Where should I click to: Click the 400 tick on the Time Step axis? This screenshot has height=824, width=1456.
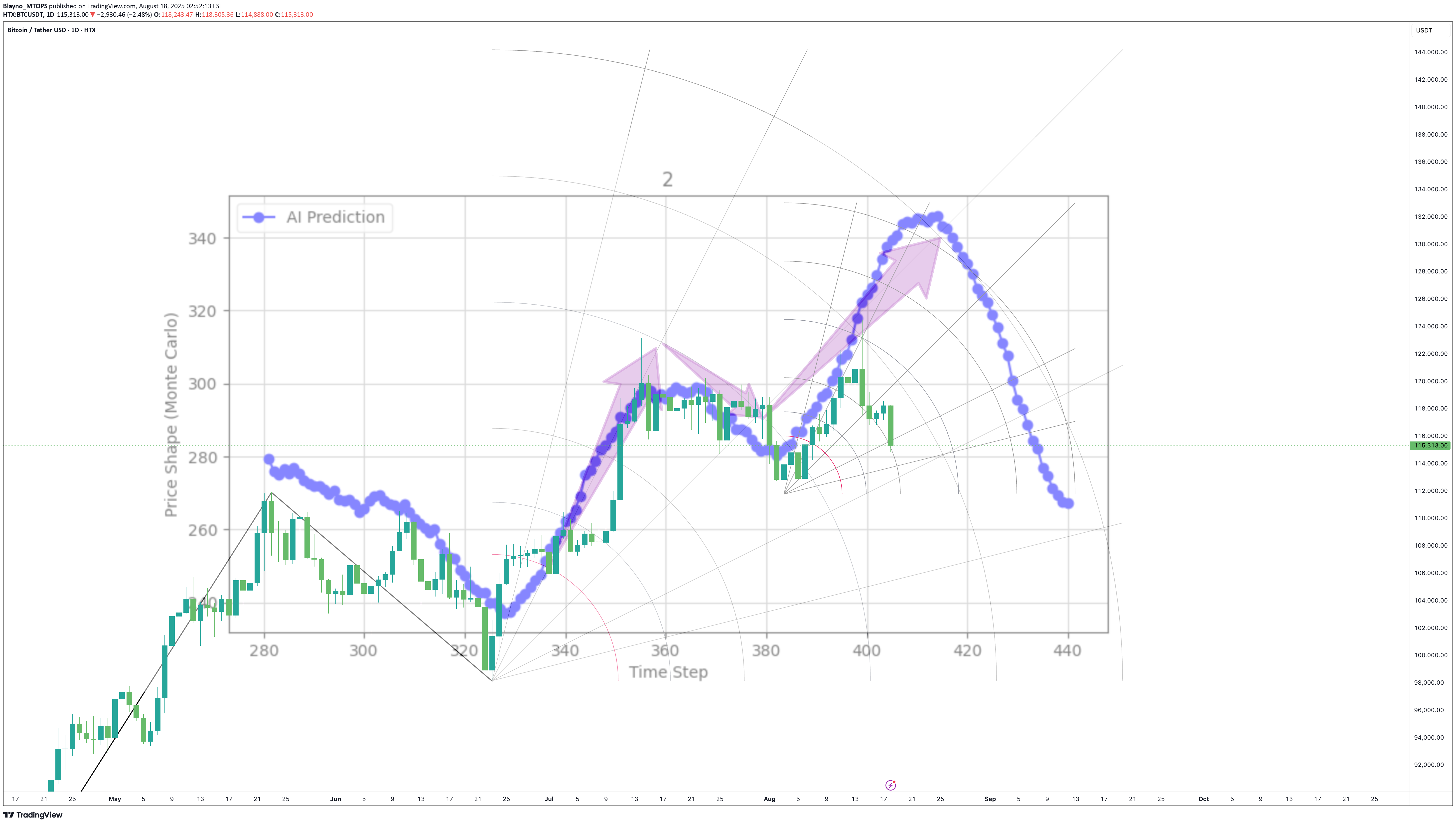click(867, 651)
